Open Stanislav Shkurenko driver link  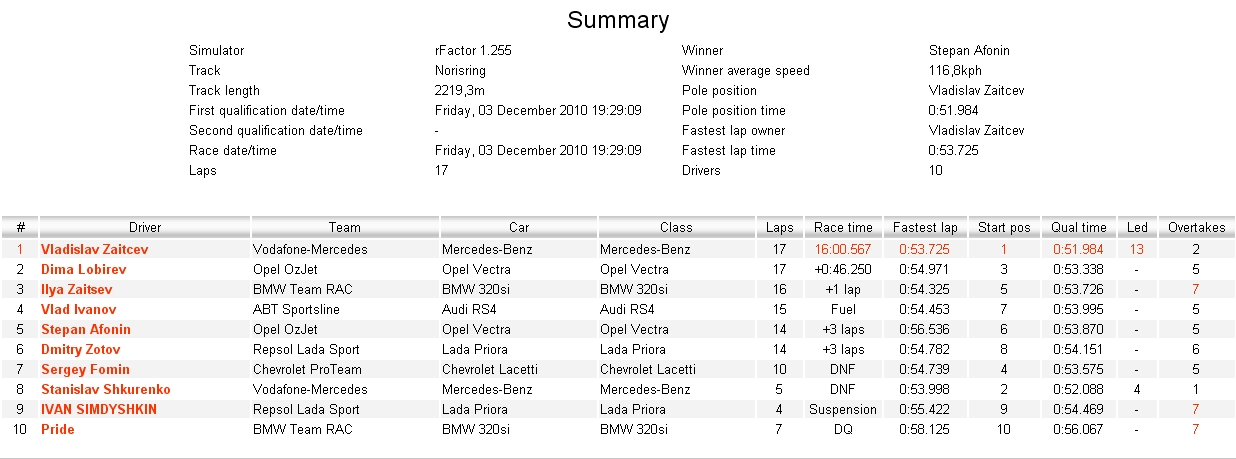point(106,389)
